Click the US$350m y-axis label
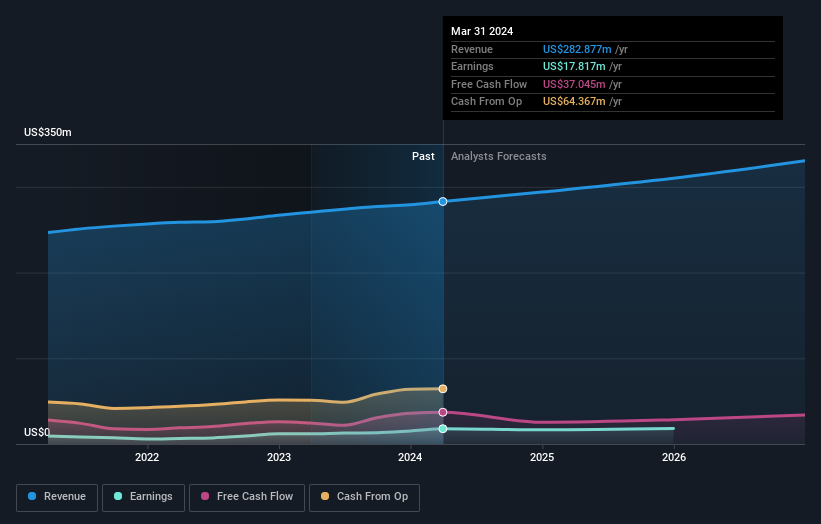 pyautogui.click(x=48, y=132)
